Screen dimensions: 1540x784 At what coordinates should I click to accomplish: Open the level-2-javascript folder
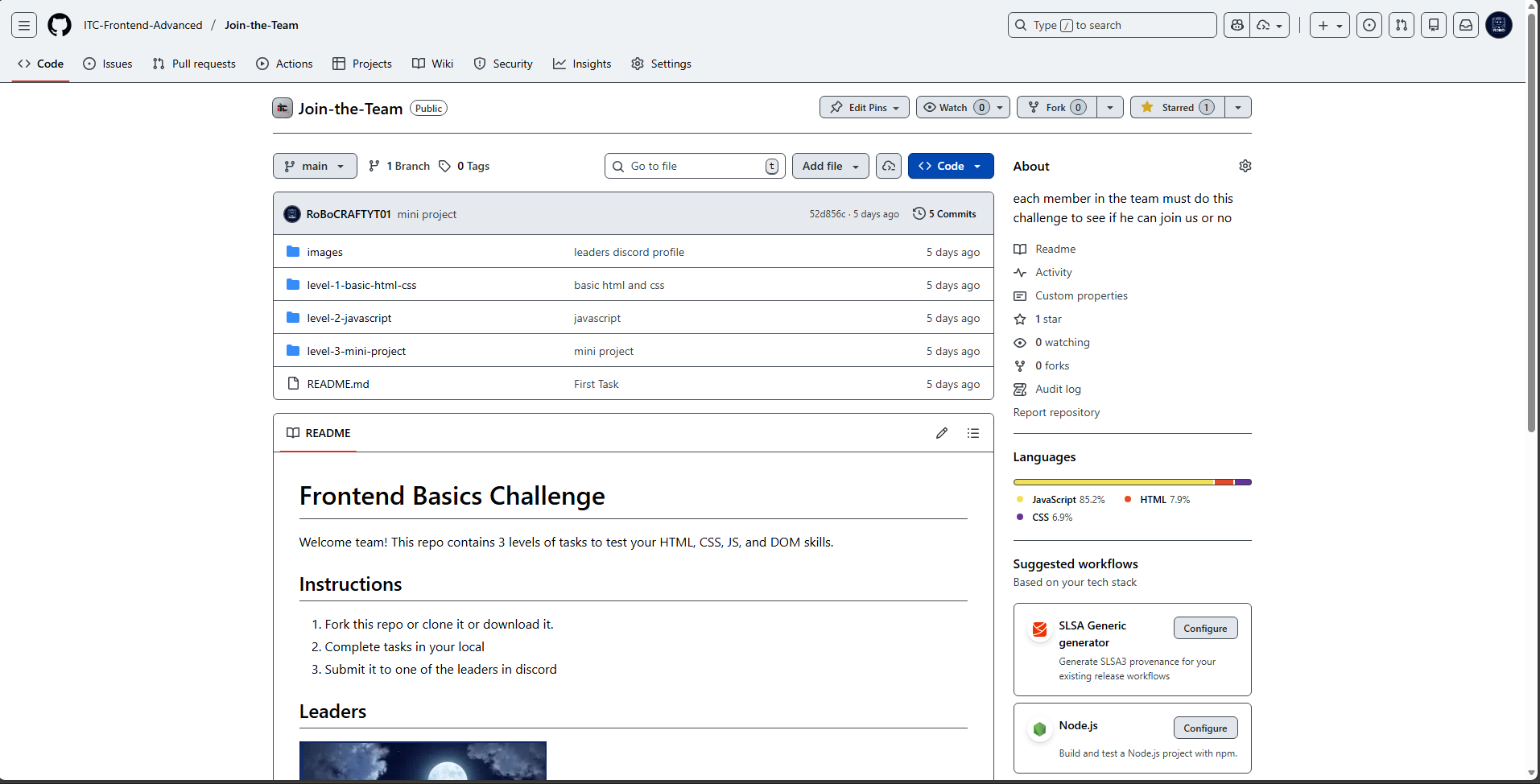point(349,318)
